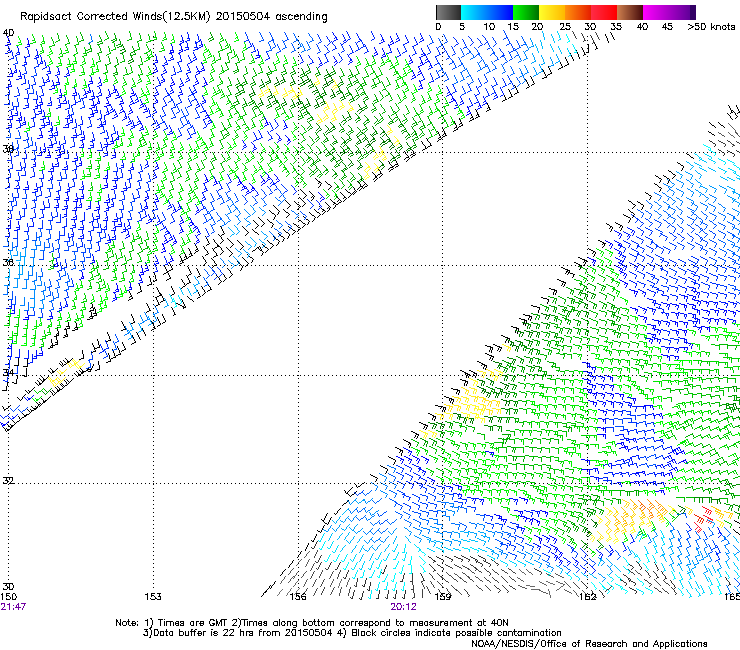Click the latitude label 36
Screen dimensions: 740x650
click(x=8, y=262)
